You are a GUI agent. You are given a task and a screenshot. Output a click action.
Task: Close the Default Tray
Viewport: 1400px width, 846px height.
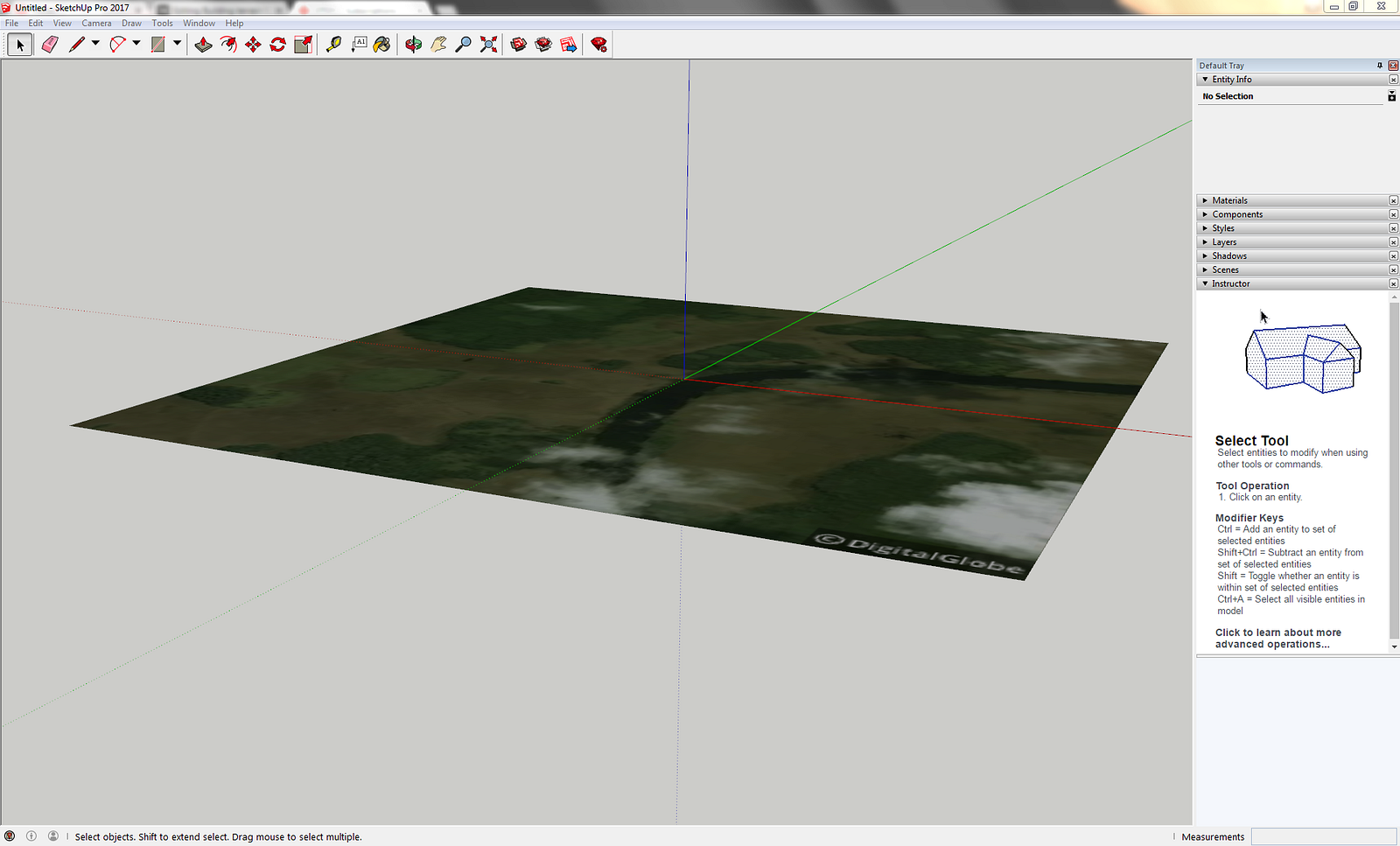pyautogui.click(x=1393, y=66)
